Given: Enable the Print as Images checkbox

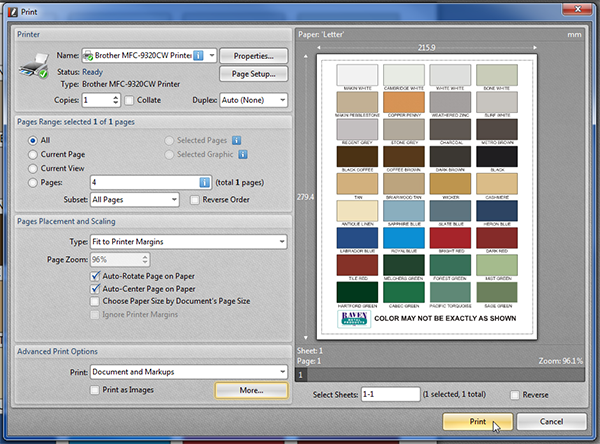Looking at the screenshot, I should [95, 390].
